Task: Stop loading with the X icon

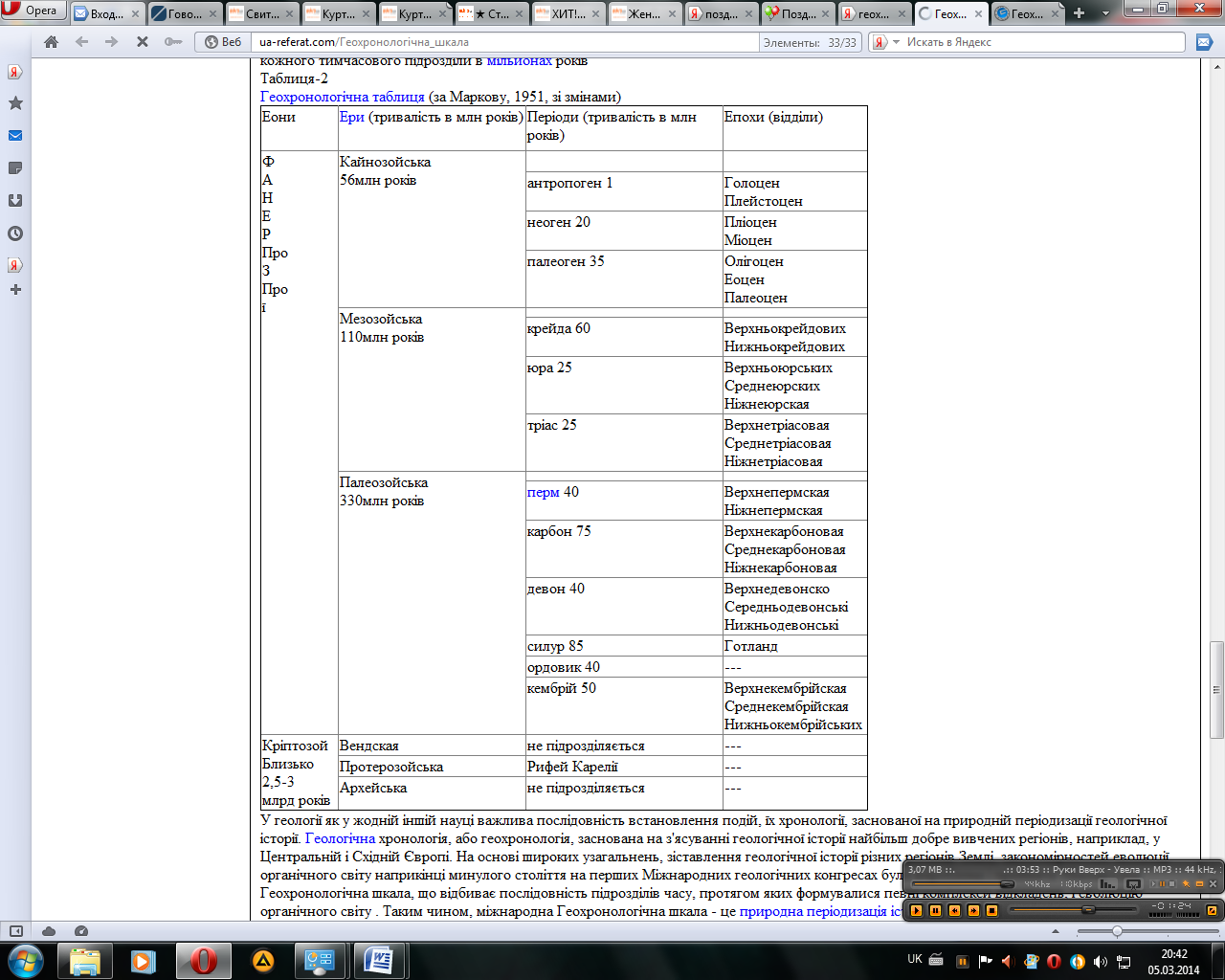Action: pyautogui.click(x=143, y=42)
